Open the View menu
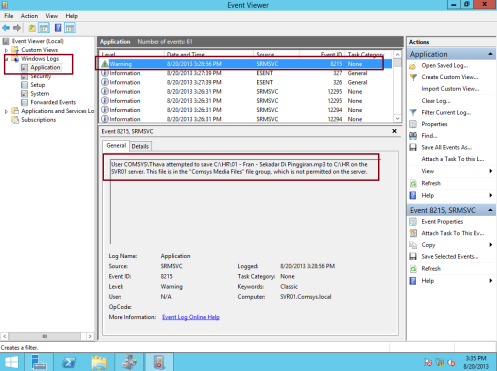 pyautogui.click(x=51, y=16)
